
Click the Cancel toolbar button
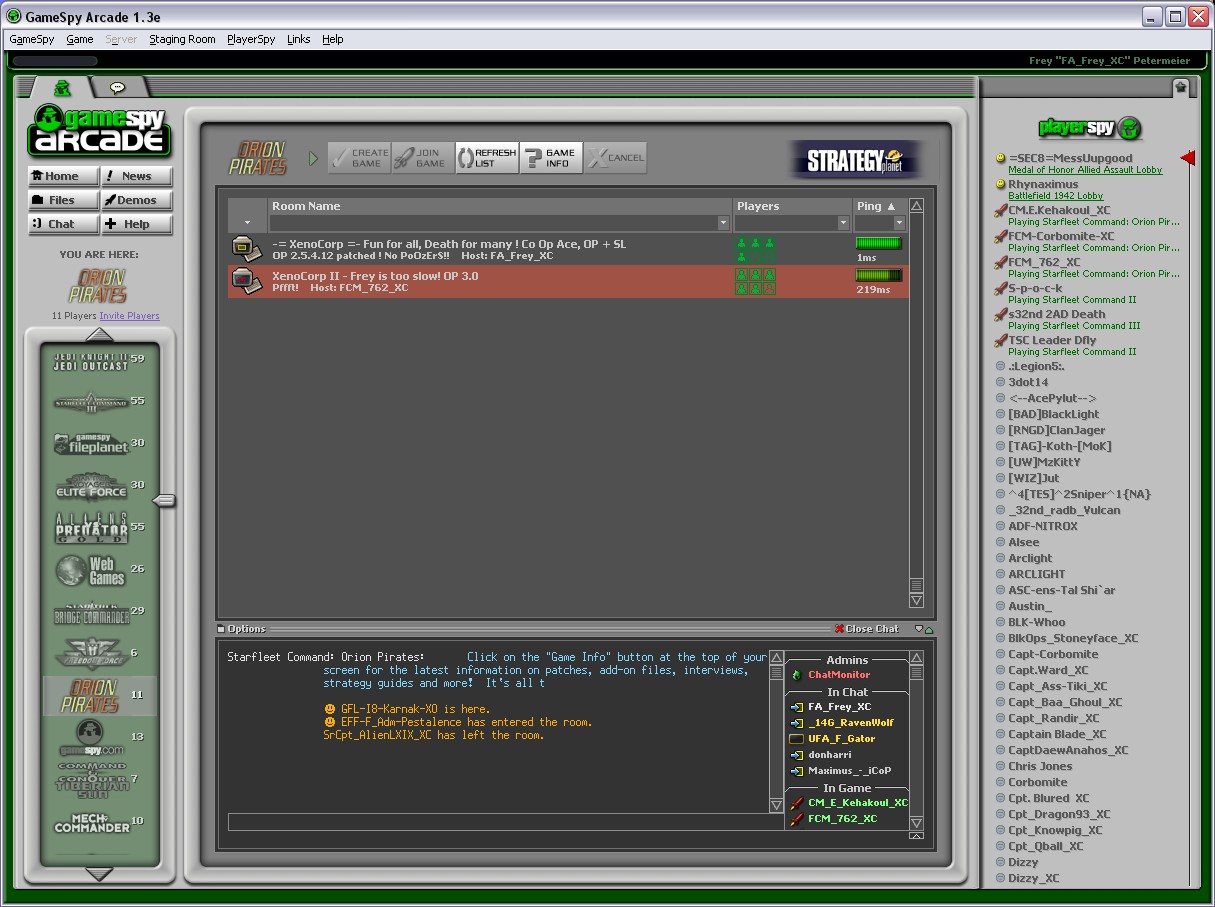615,158
